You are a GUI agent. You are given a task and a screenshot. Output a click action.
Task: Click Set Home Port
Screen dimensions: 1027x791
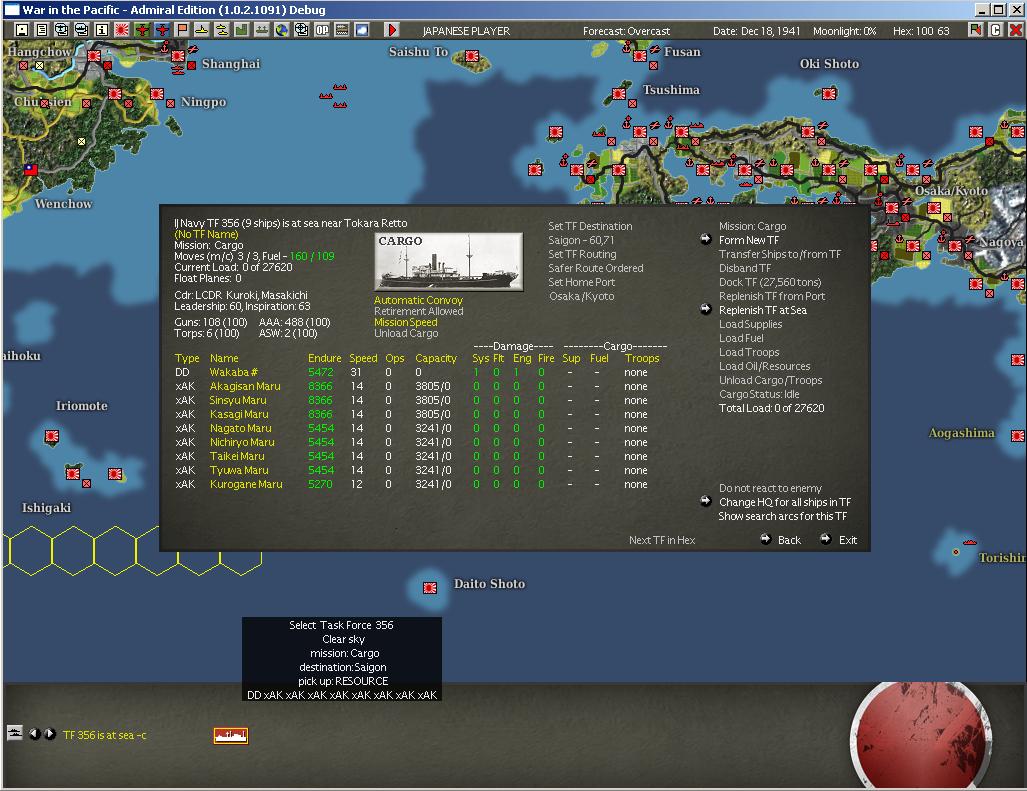pos(582,282)
